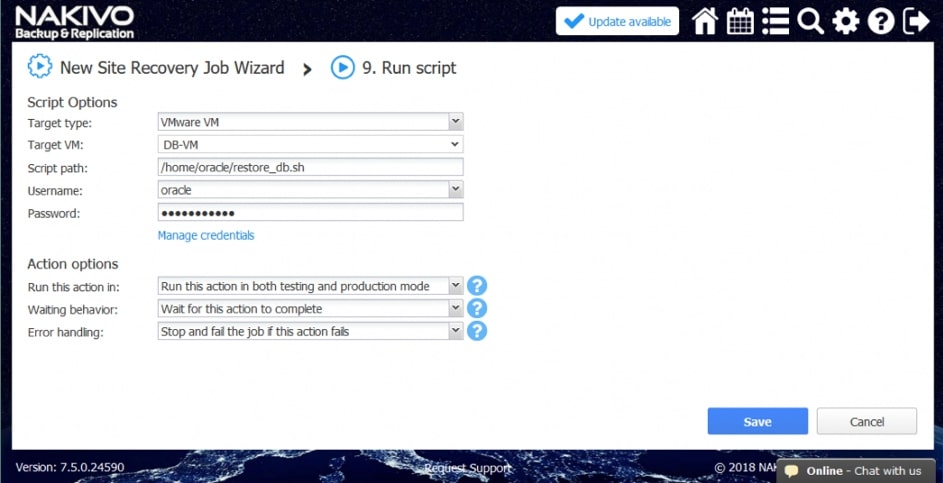Show help for Error handling
The width and height of the screenshot is (943, 483).
tap(477, 331)
